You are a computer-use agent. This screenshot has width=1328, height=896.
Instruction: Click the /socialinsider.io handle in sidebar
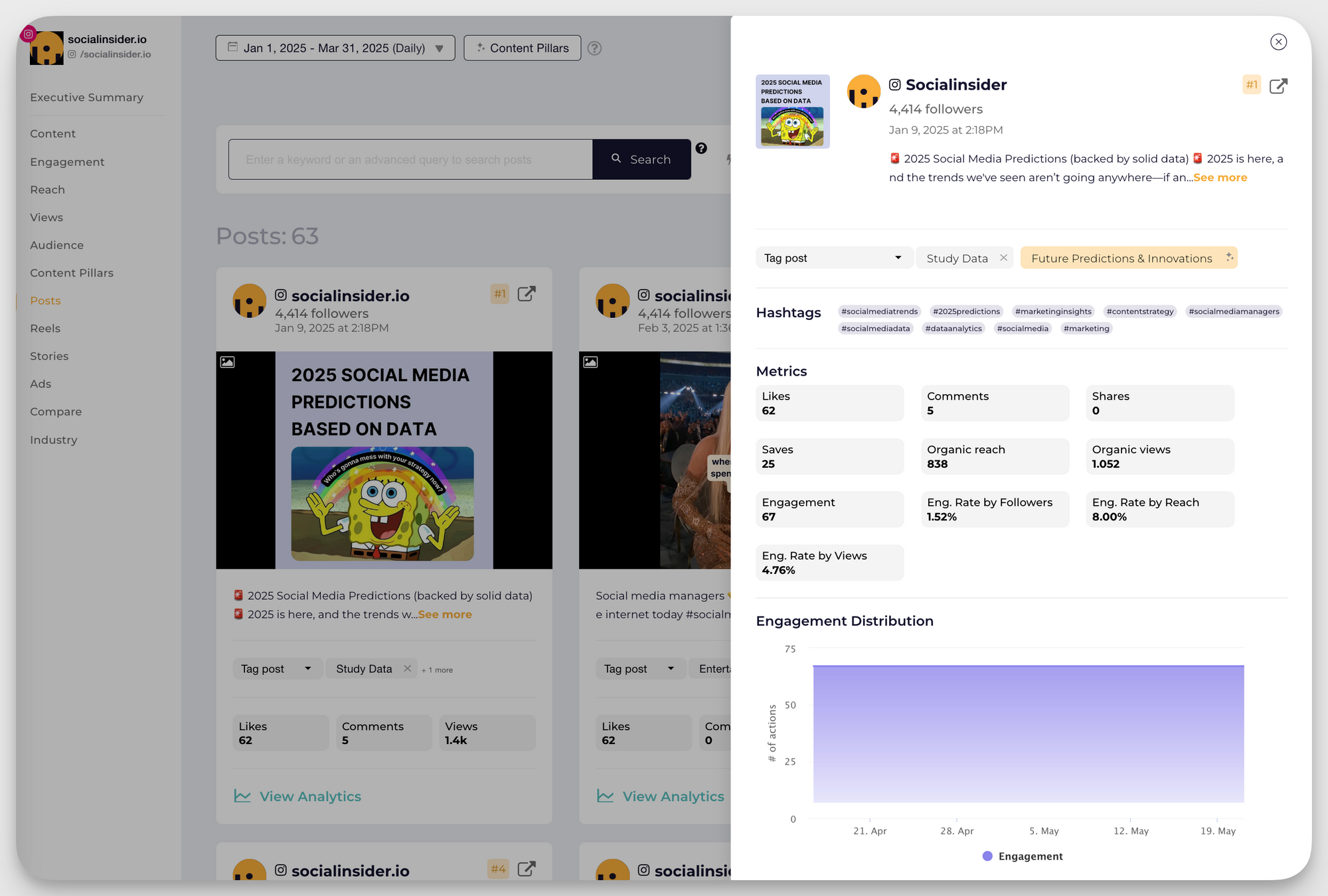[116, 54]
